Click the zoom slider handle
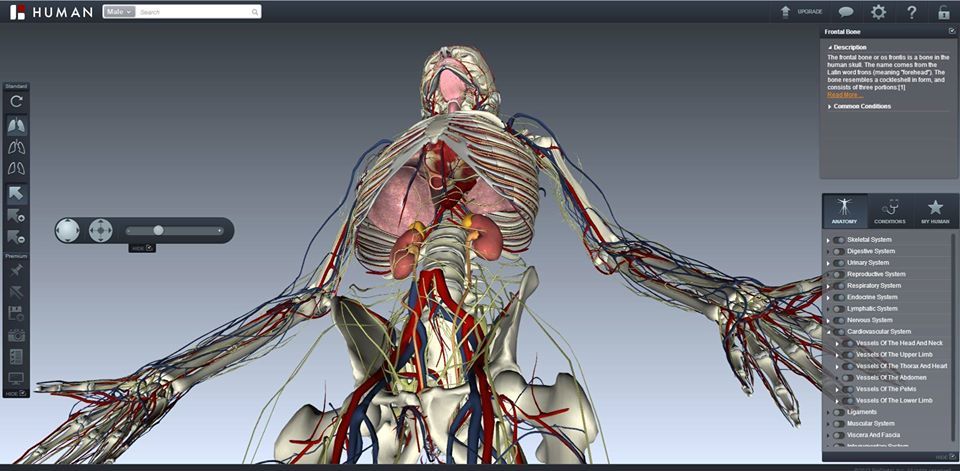Image resolution: width=960 pixels, height=471 pixels. [158, 231]
